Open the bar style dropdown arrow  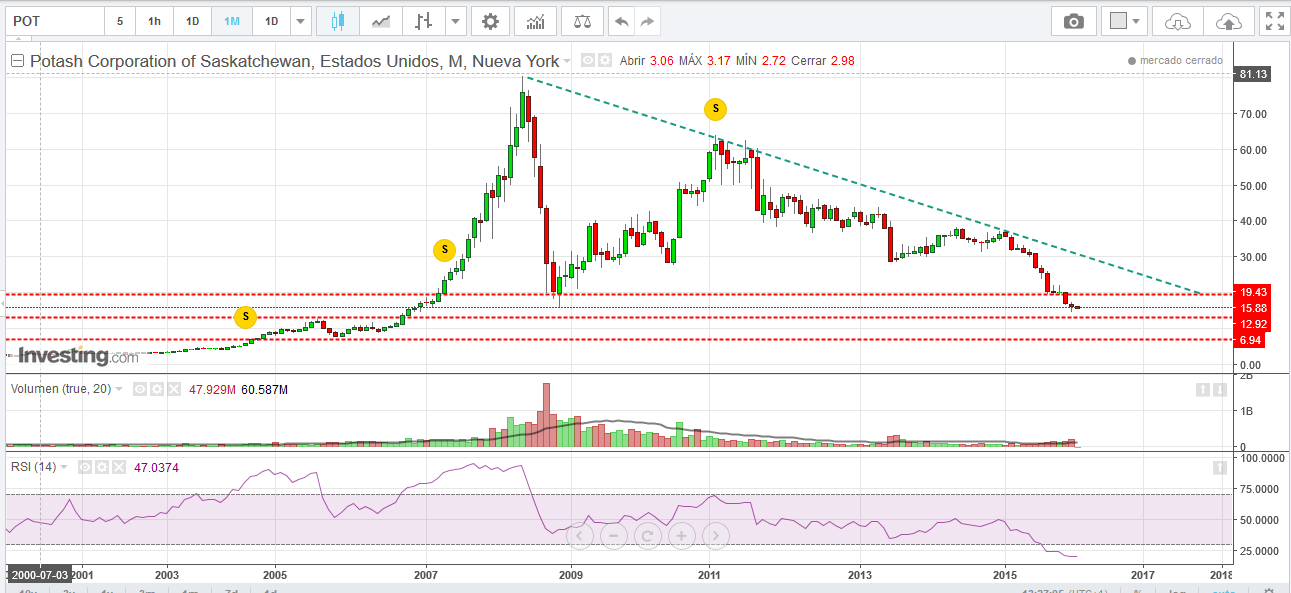(456, 21)
